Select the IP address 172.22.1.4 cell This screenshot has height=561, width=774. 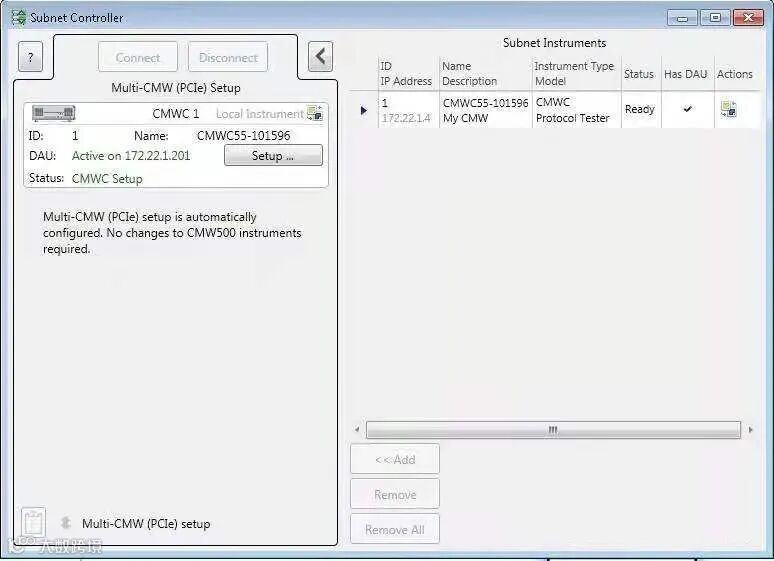click(x=406, y=118)
